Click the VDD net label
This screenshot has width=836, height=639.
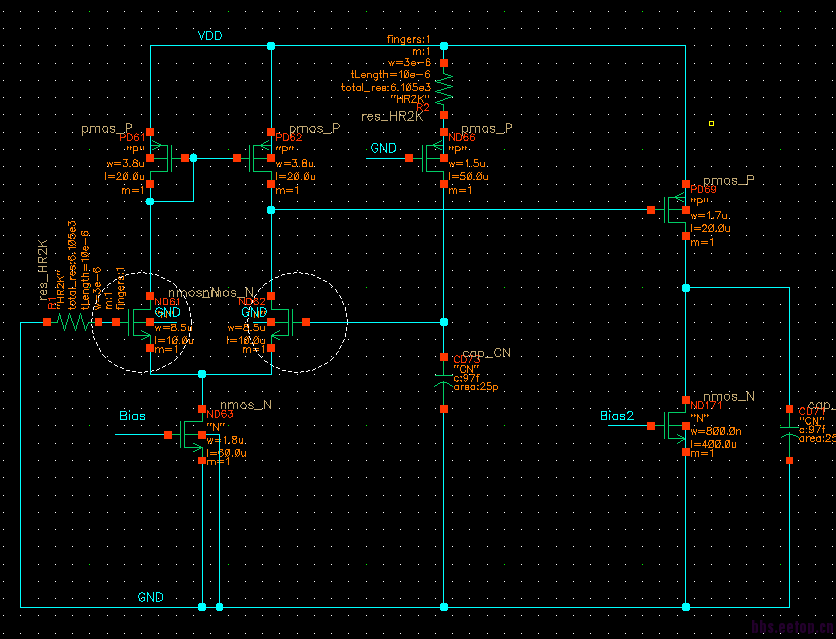click(x=210, y=36)
